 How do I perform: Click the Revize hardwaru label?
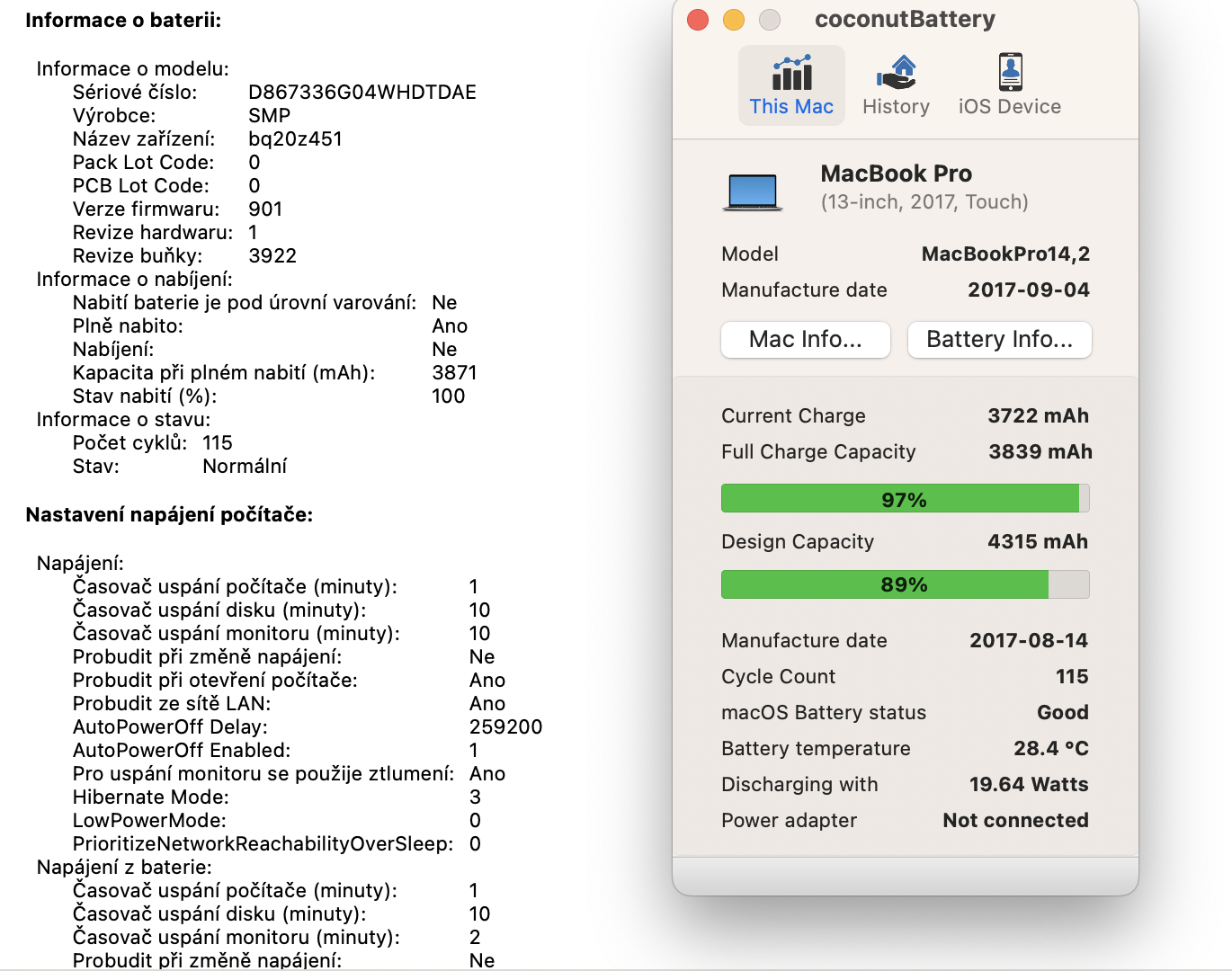(x=153, y=233)
